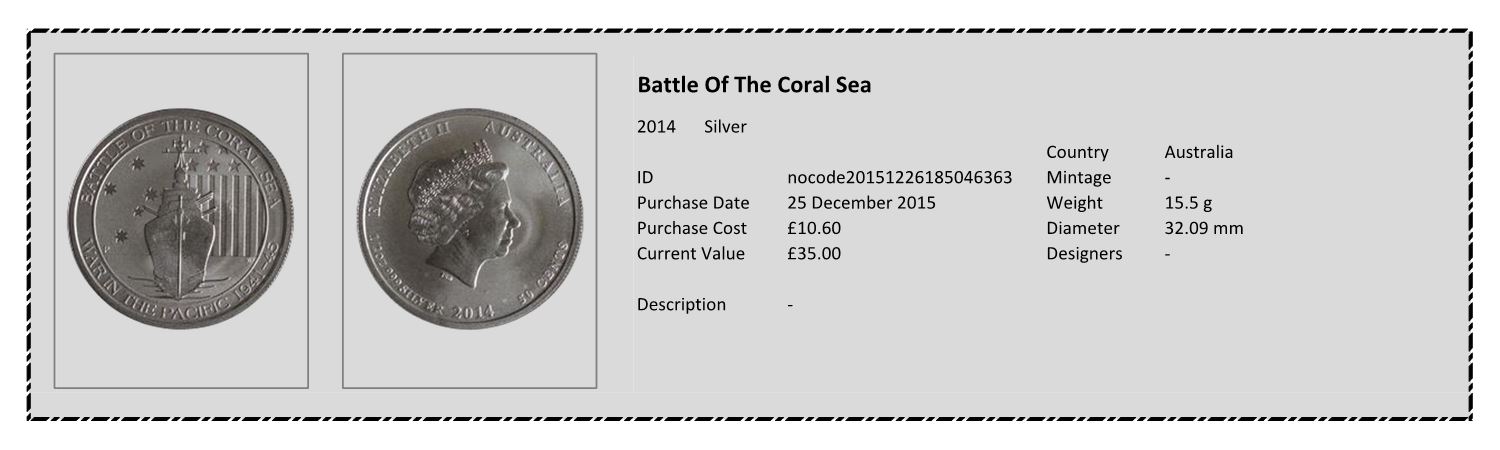The height and width of the screenshot is (450, 1500).
Task: Click the Description field label
Action: tap(681, 304)
